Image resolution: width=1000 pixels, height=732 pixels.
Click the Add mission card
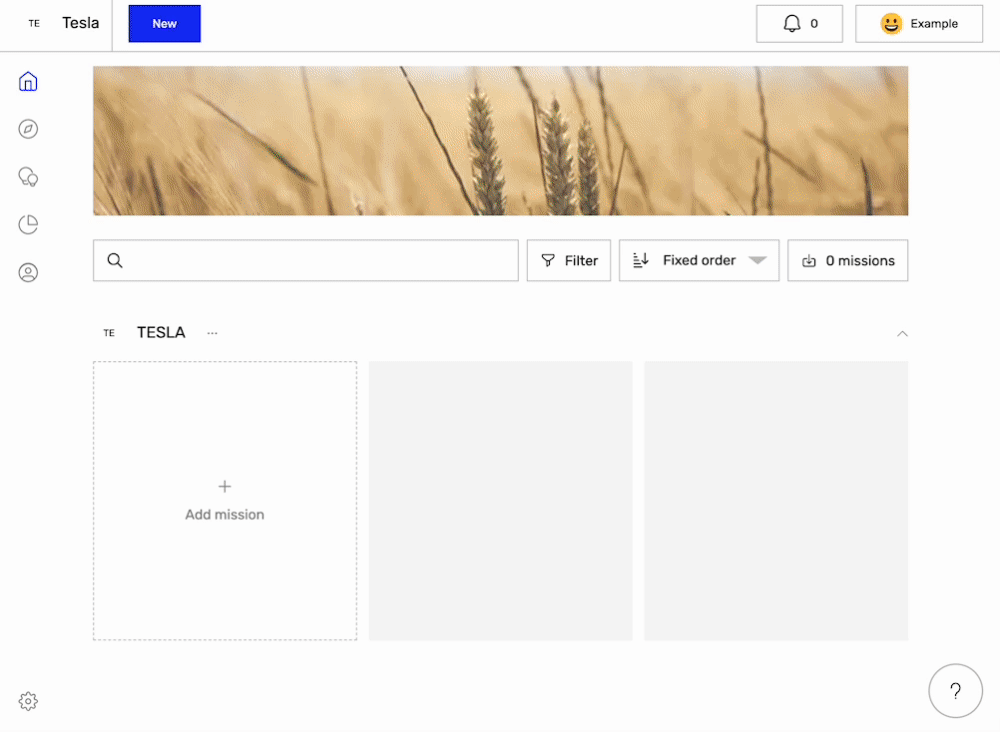coord(225,501)
